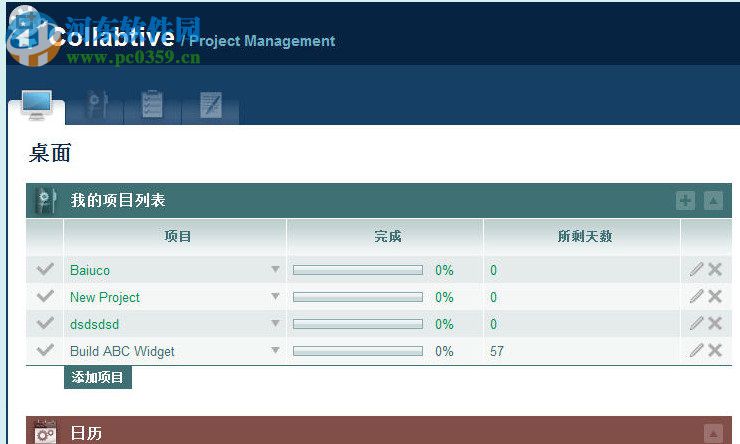Click the 我的项目列表 panel title
Viewport: 740px width, 444px height.
point(118,200)
